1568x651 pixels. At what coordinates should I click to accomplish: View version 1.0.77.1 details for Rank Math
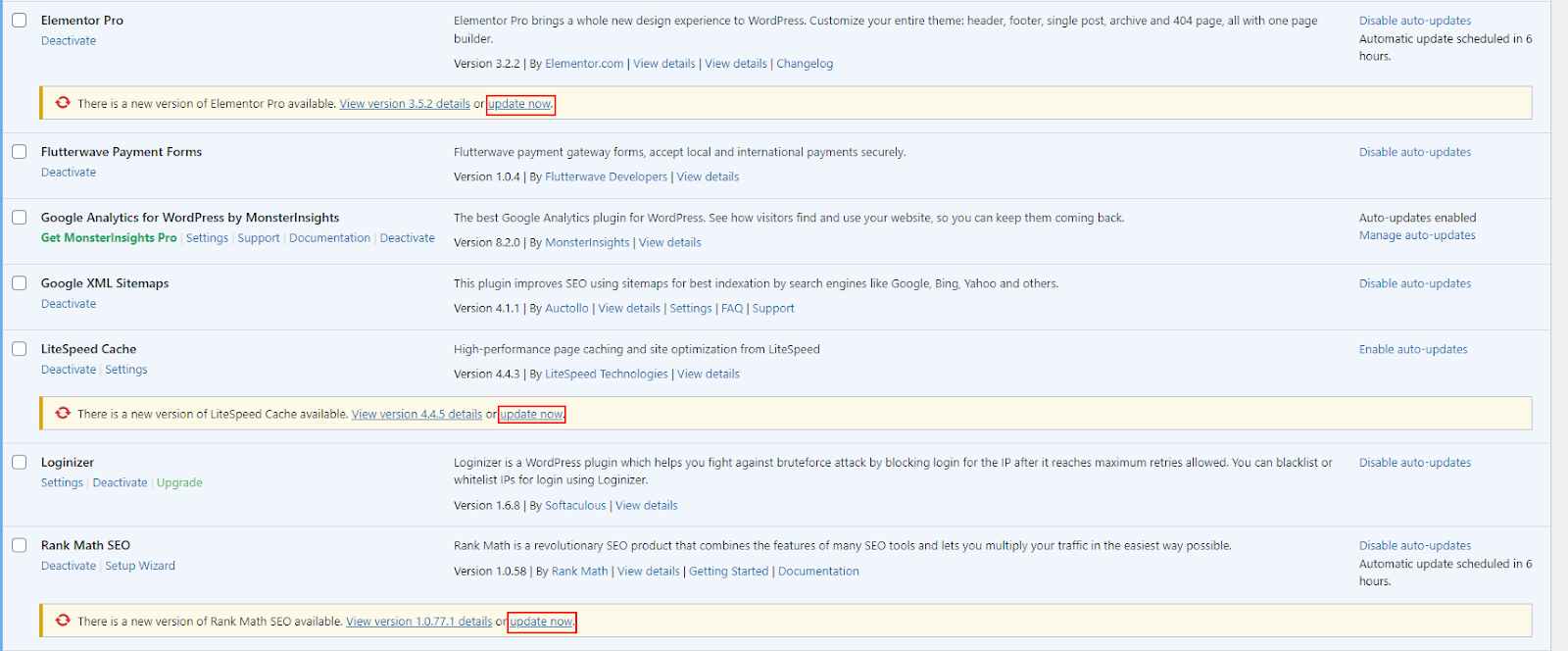(x=419, y=622)
